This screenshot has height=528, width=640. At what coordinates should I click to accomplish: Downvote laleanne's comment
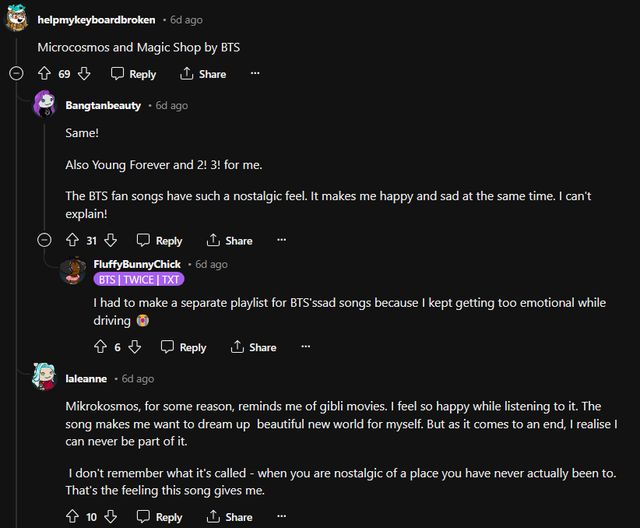(x=111, y=517)
